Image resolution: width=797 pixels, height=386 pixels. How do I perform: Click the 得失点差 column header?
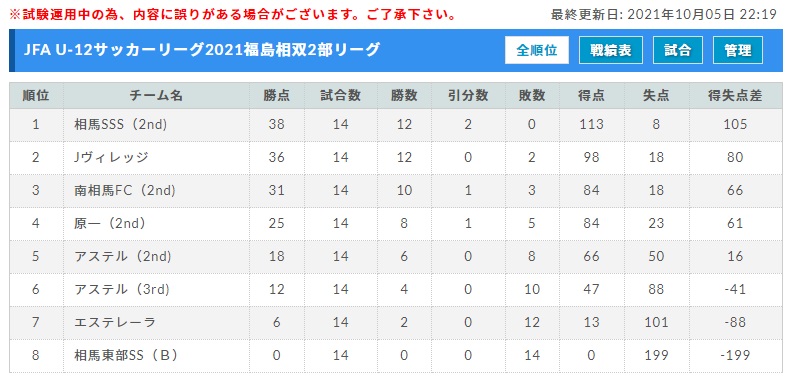[735, 96]
